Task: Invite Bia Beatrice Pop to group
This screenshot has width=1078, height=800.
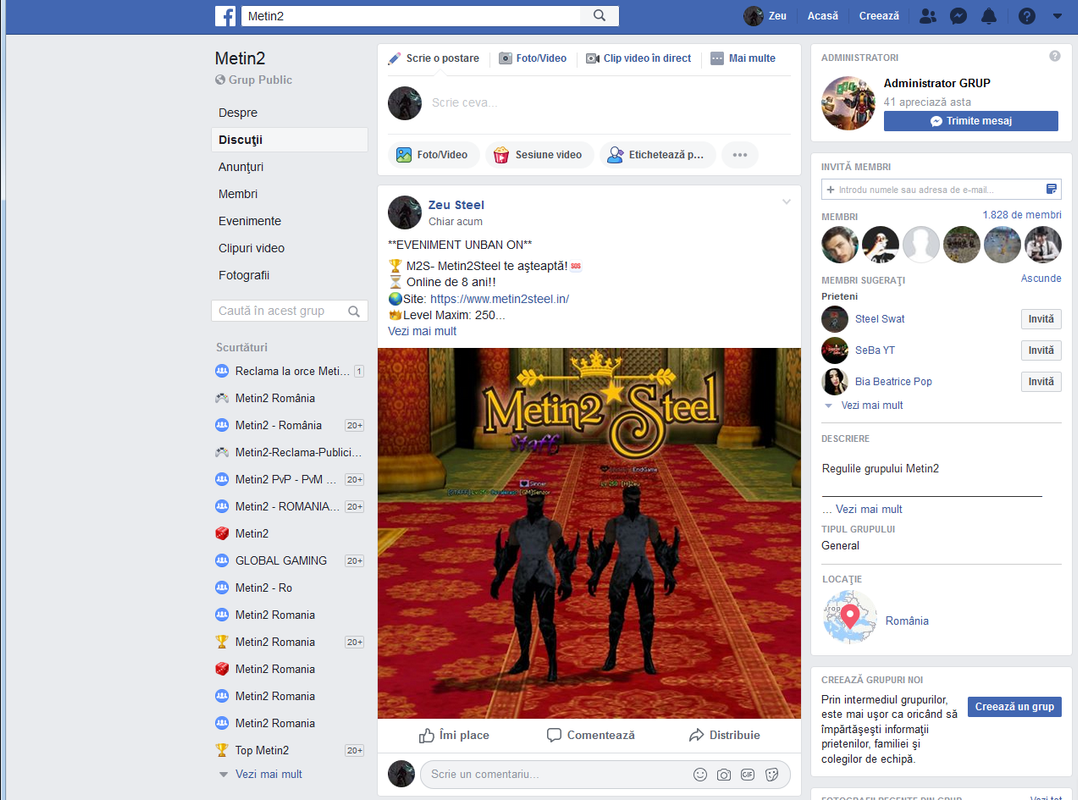Action: pyautogui.click(x=1041, y=381)
